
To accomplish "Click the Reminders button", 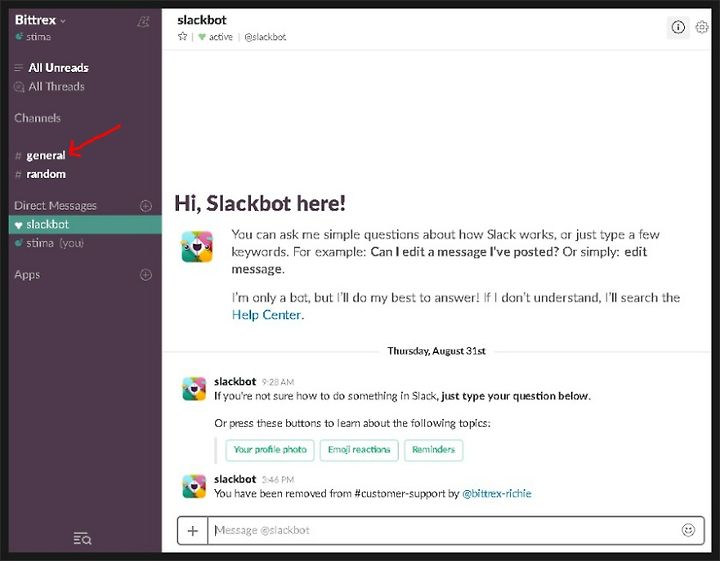I will pos(433,450).
